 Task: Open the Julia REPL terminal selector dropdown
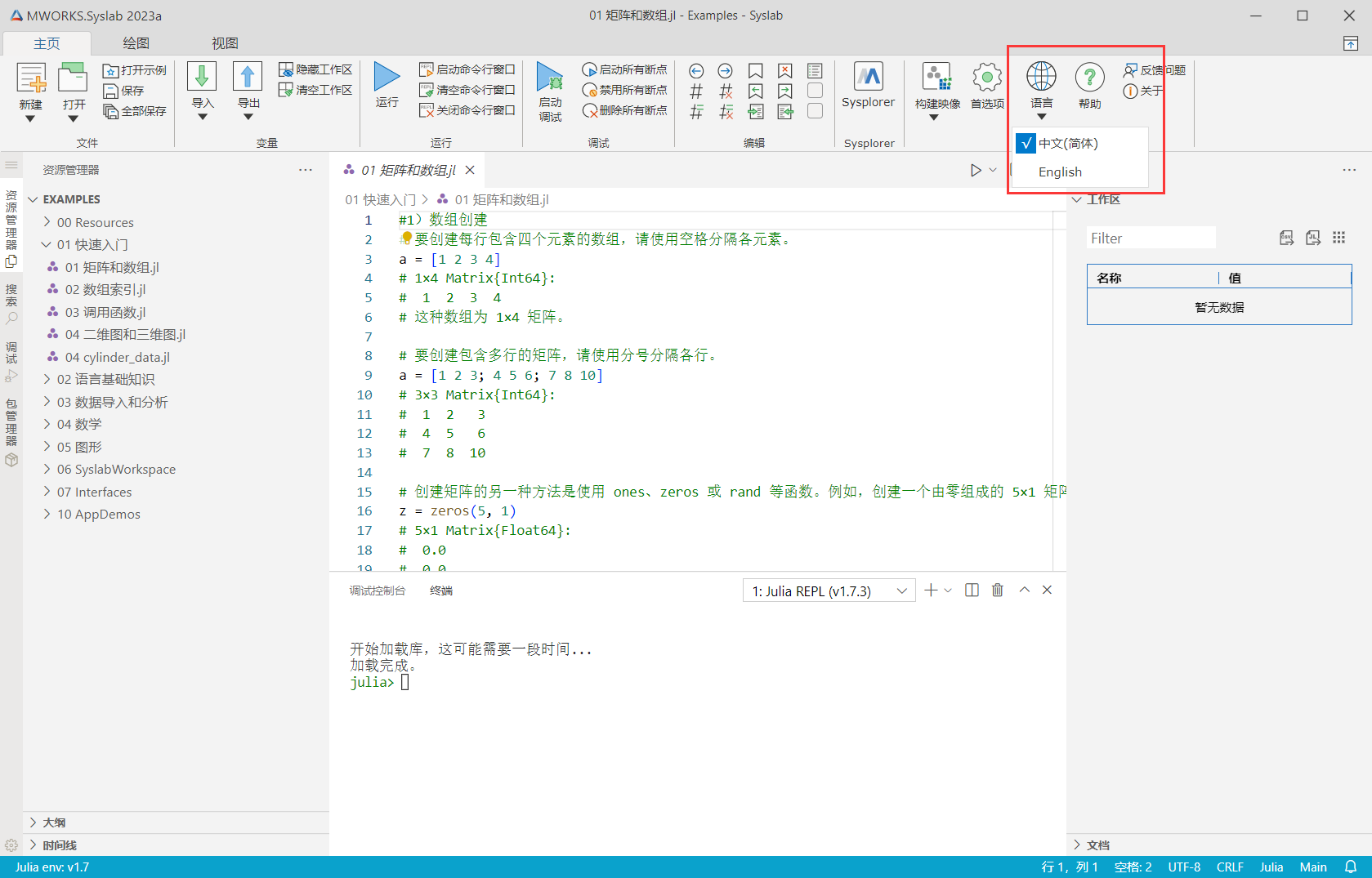[x=829, y=591]
